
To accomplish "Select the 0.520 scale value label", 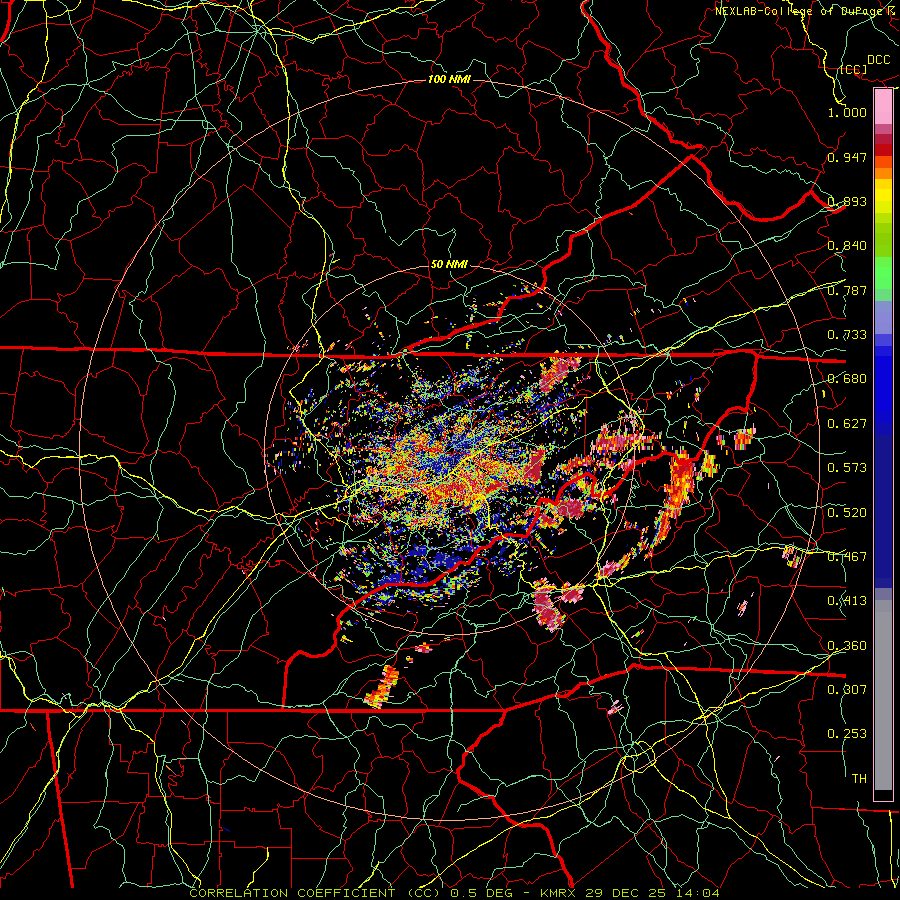I will (847, 513).
